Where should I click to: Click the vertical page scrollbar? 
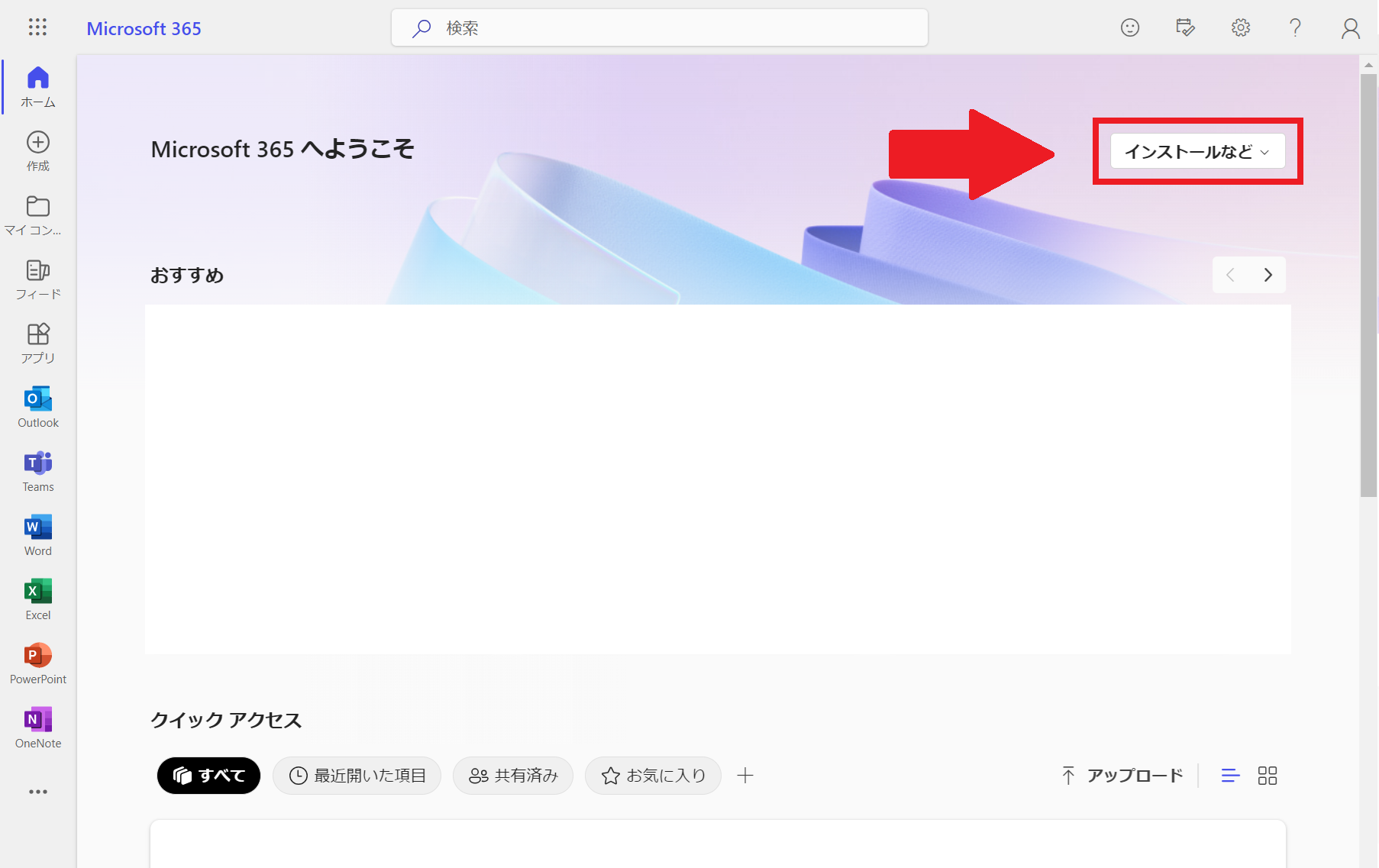(x=1368, y=286)
